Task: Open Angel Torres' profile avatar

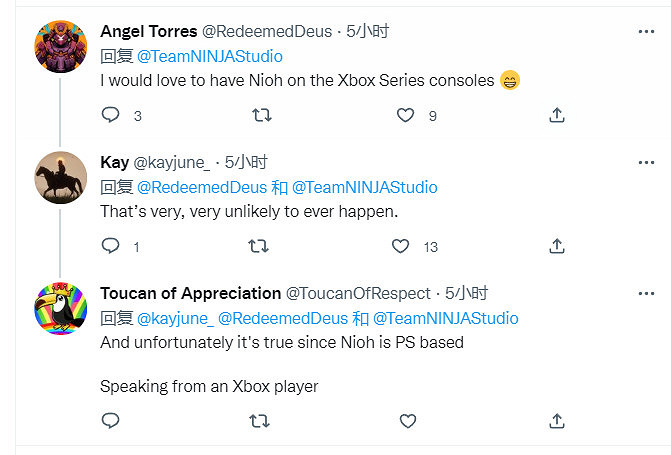Action: click(60, 45)
